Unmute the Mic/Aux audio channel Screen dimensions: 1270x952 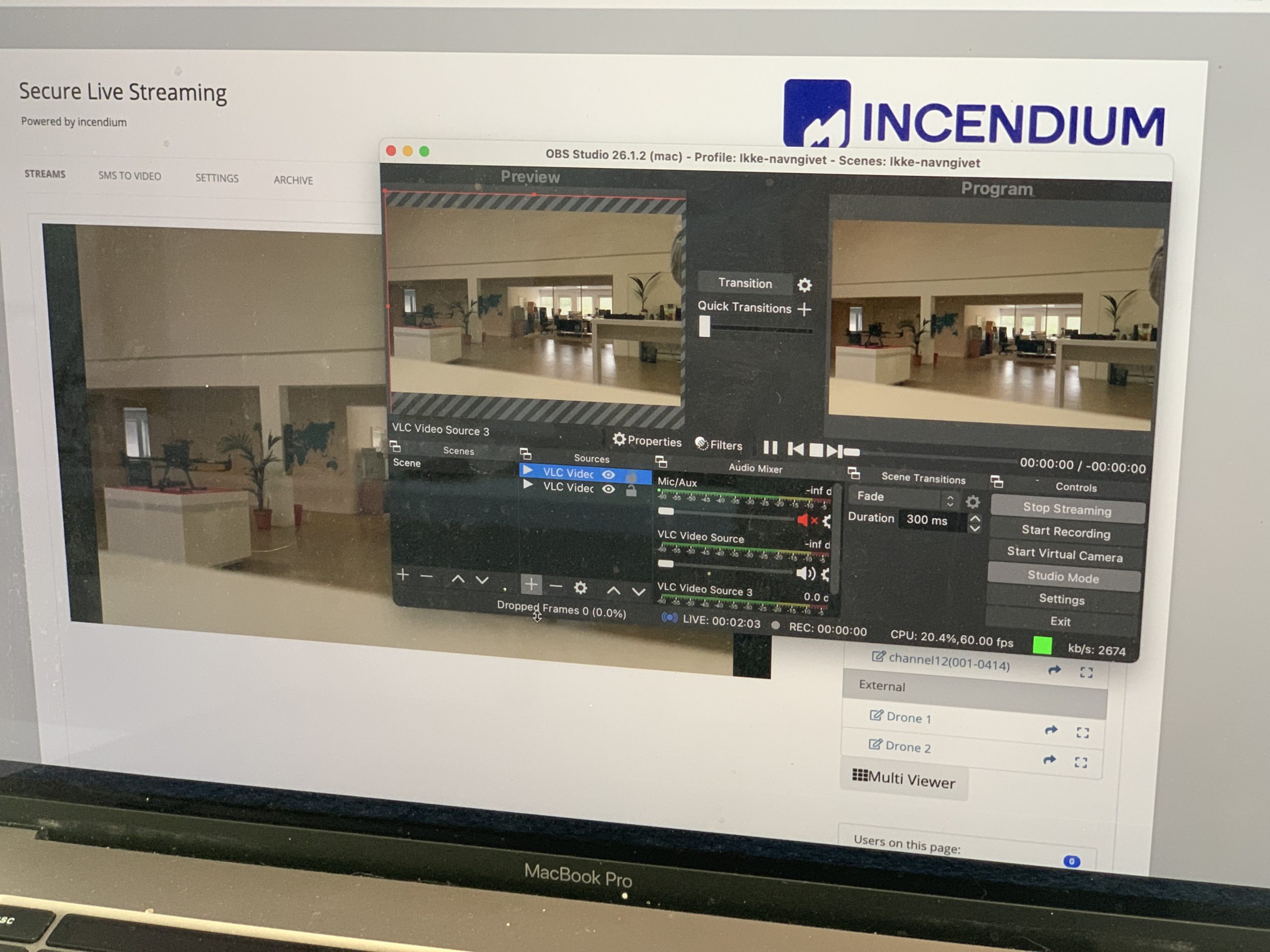click(x=807, y=520)
